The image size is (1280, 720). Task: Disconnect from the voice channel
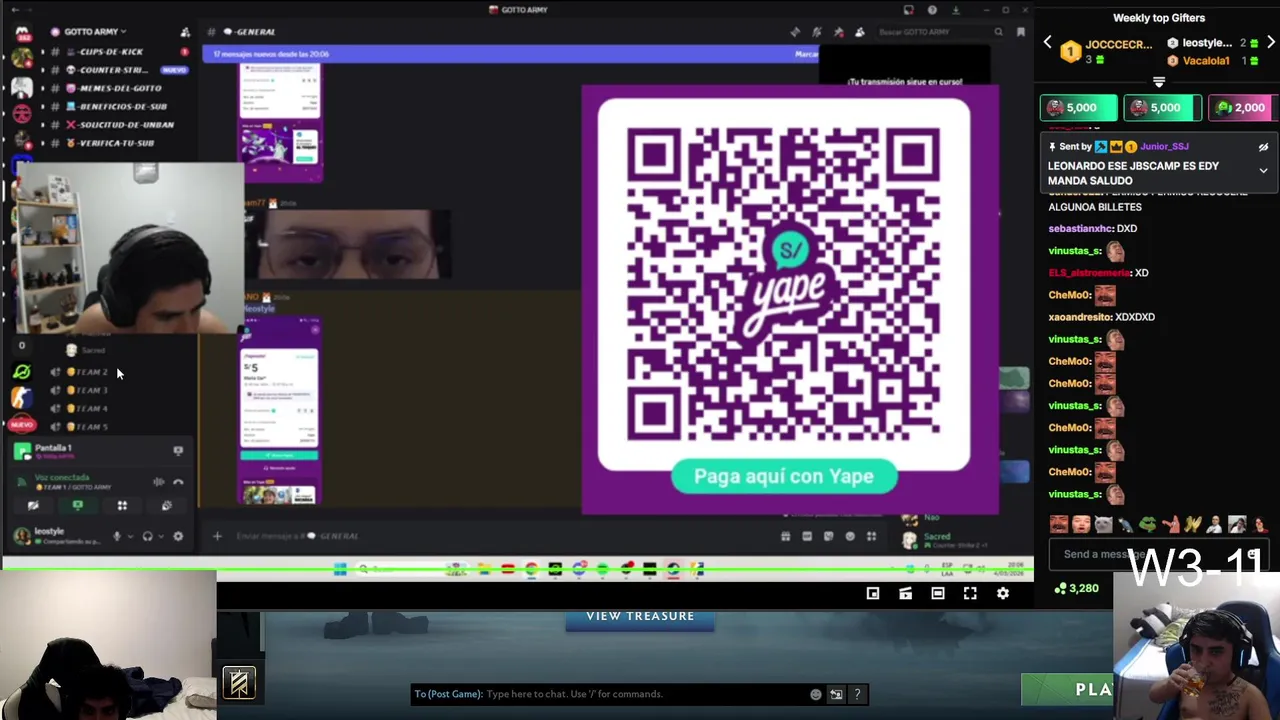tap(178, 482)
